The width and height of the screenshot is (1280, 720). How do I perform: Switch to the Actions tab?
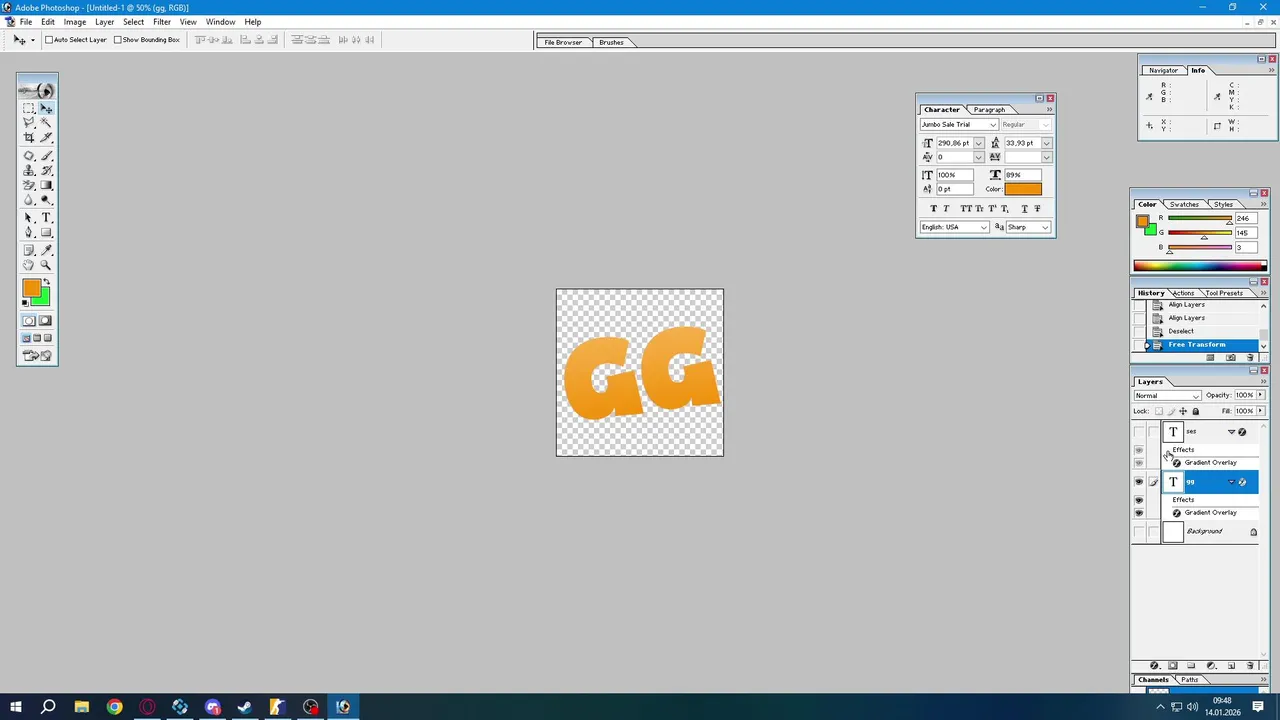1183,293
